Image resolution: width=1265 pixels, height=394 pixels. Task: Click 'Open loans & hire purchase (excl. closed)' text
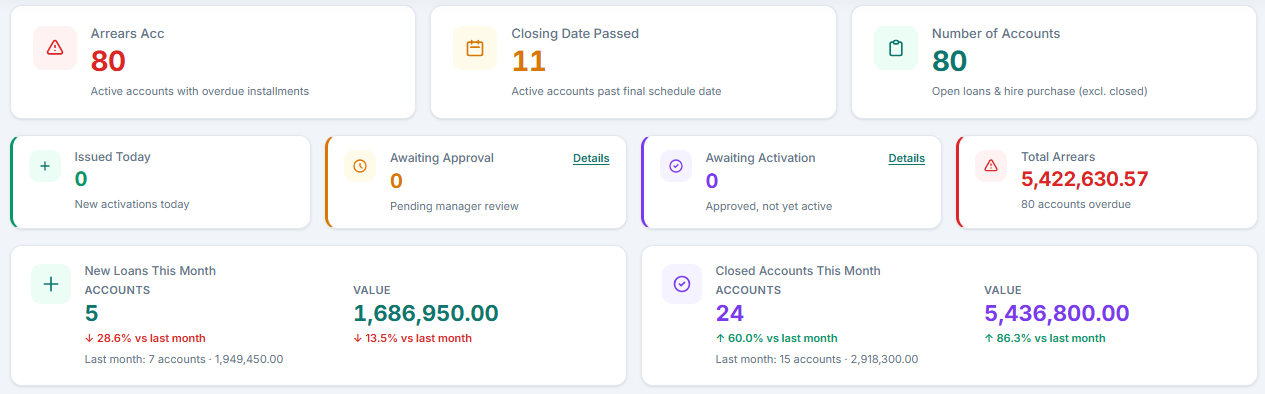coord(1040,91)
